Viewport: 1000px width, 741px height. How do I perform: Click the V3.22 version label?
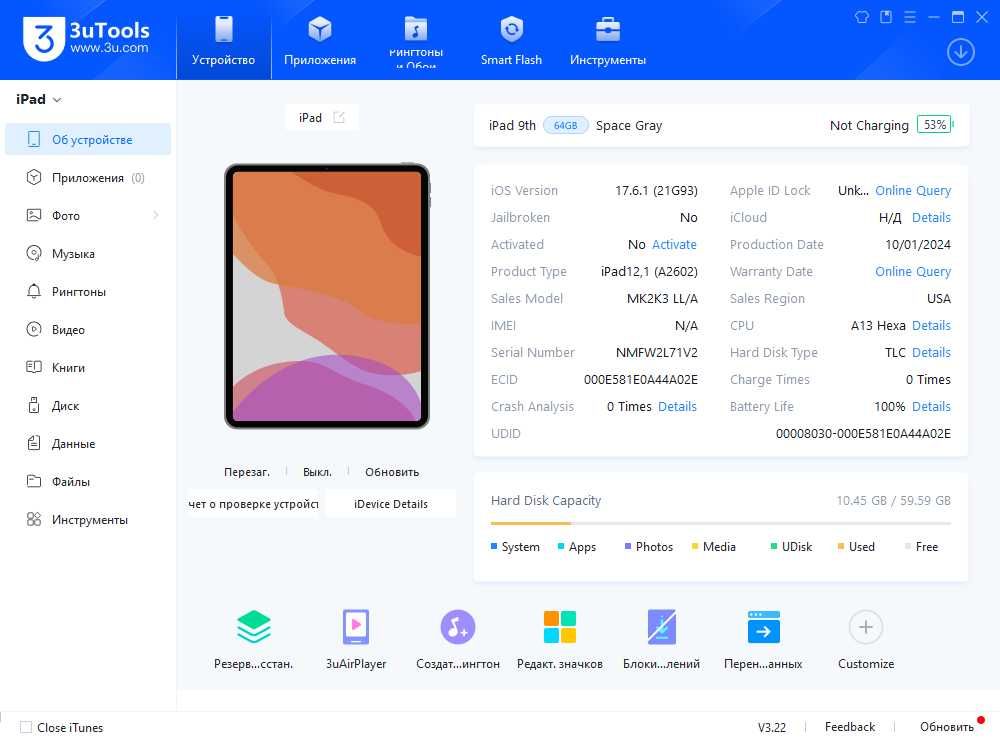(772, 727)
